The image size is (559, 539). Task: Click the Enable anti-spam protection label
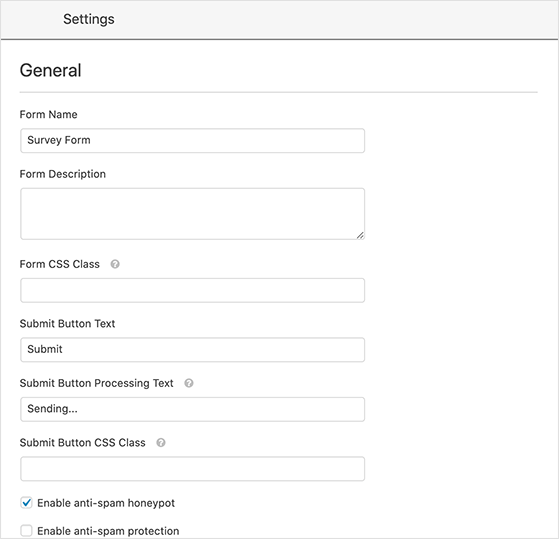click(108, 531)
